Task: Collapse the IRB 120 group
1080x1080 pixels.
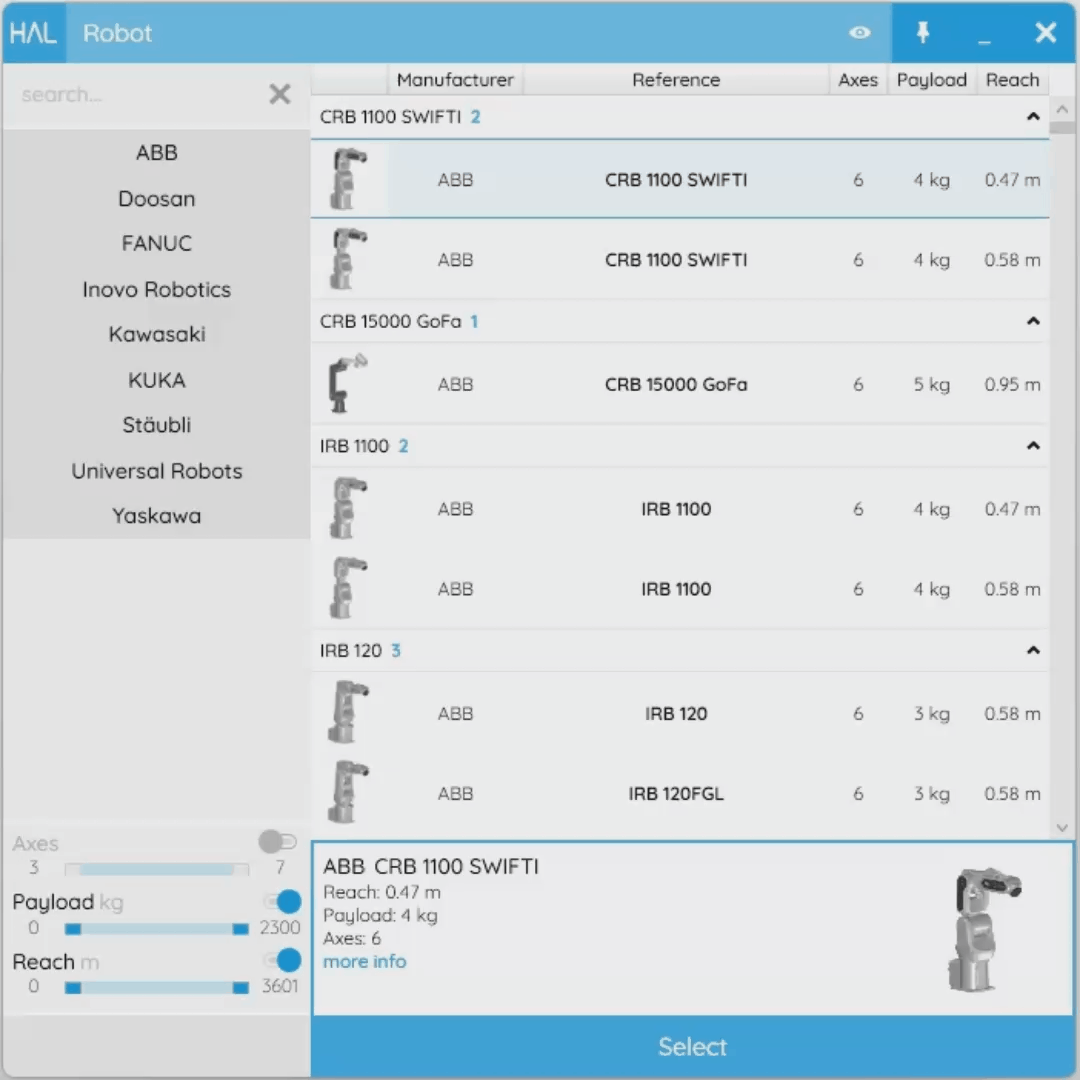Action: (1032, 650)
